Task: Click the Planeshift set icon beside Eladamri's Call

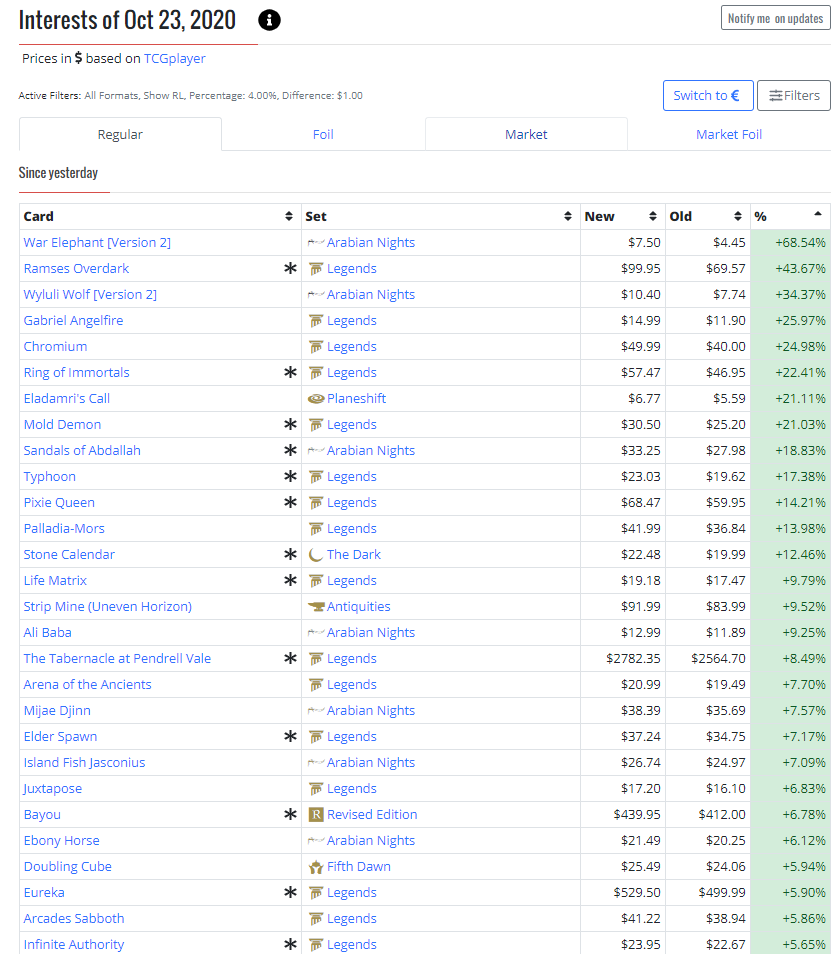Action: 316,399
